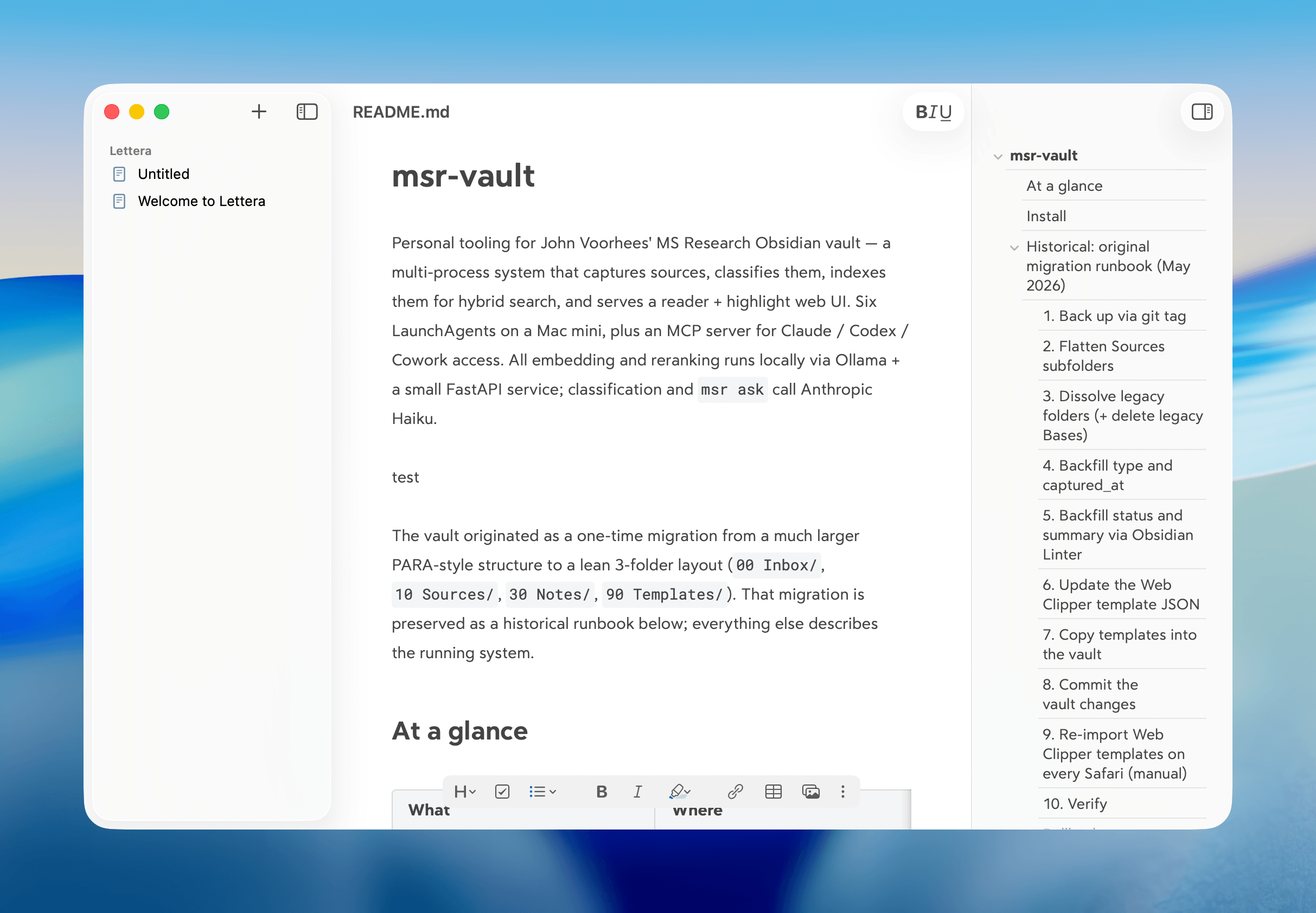Go to 6. Update the Web Clipper template

(1120, 594)
